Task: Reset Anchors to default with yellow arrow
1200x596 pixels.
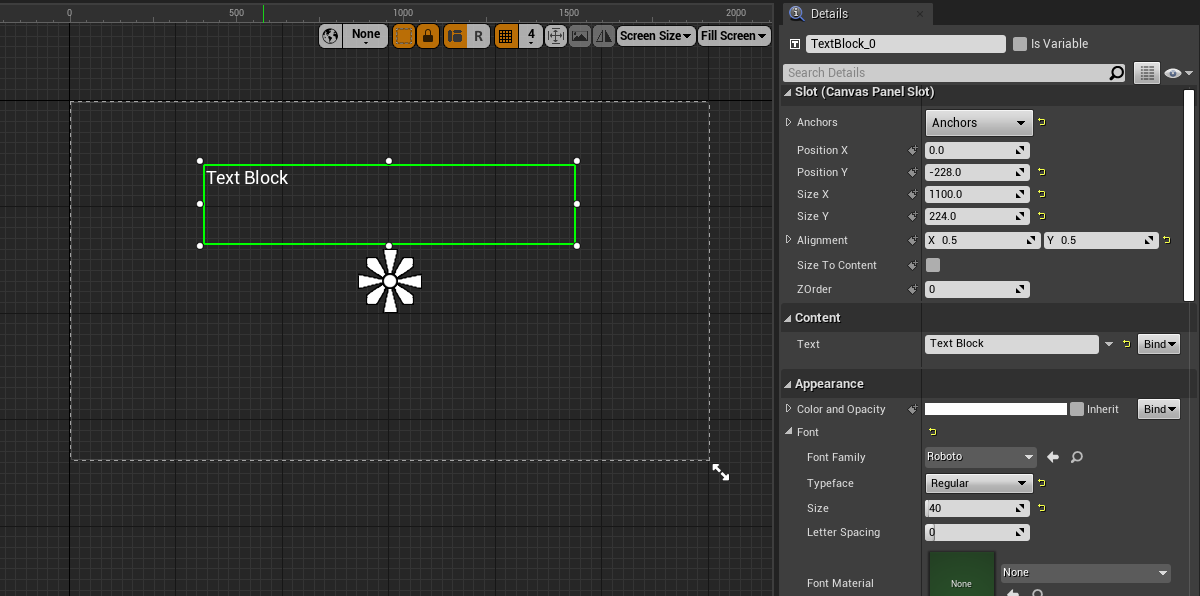Action: click(x=1042, y=122)
